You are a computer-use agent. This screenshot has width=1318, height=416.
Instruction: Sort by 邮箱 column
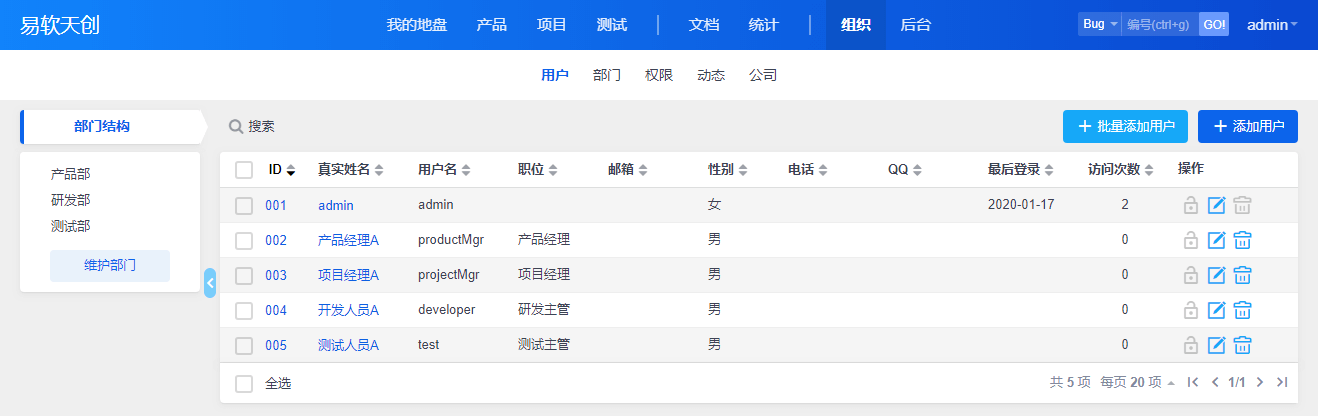click(628, 170)
